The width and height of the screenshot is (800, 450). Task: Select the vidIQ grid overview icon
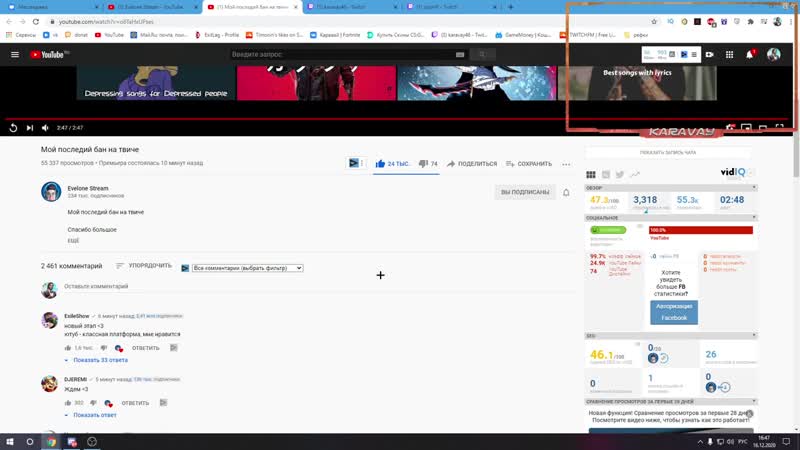pos(591,174)
